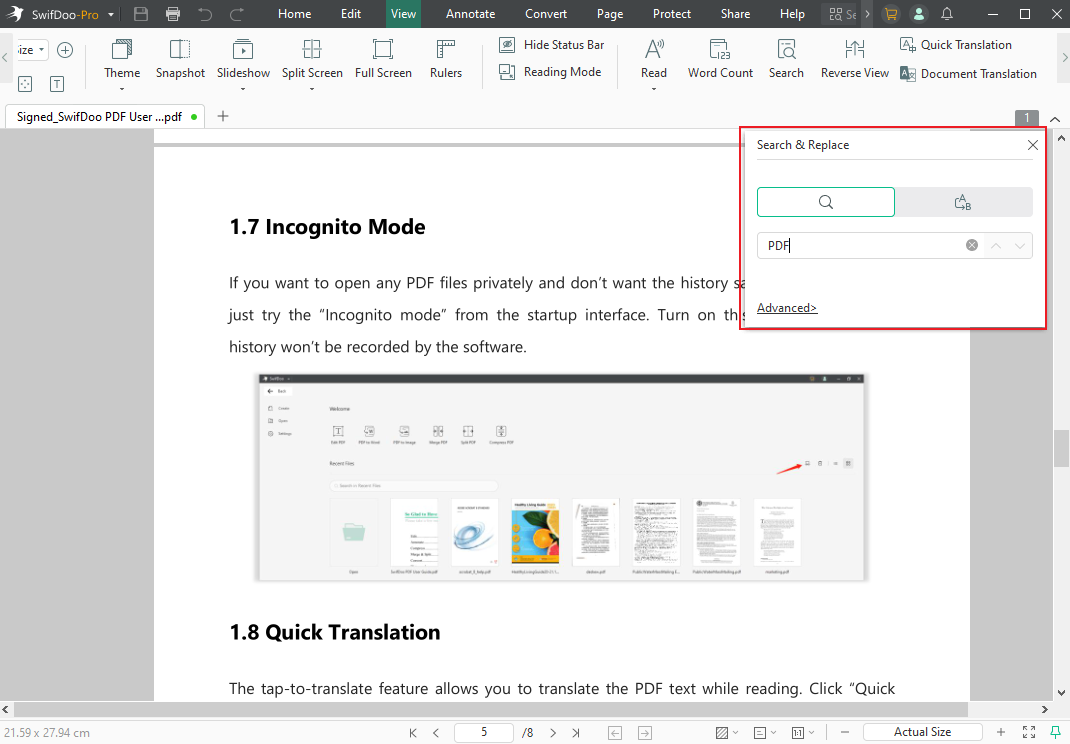Click the Reverse View icon
The width and height of the screenshot is (1070, 744).
(x=854, y=50)
